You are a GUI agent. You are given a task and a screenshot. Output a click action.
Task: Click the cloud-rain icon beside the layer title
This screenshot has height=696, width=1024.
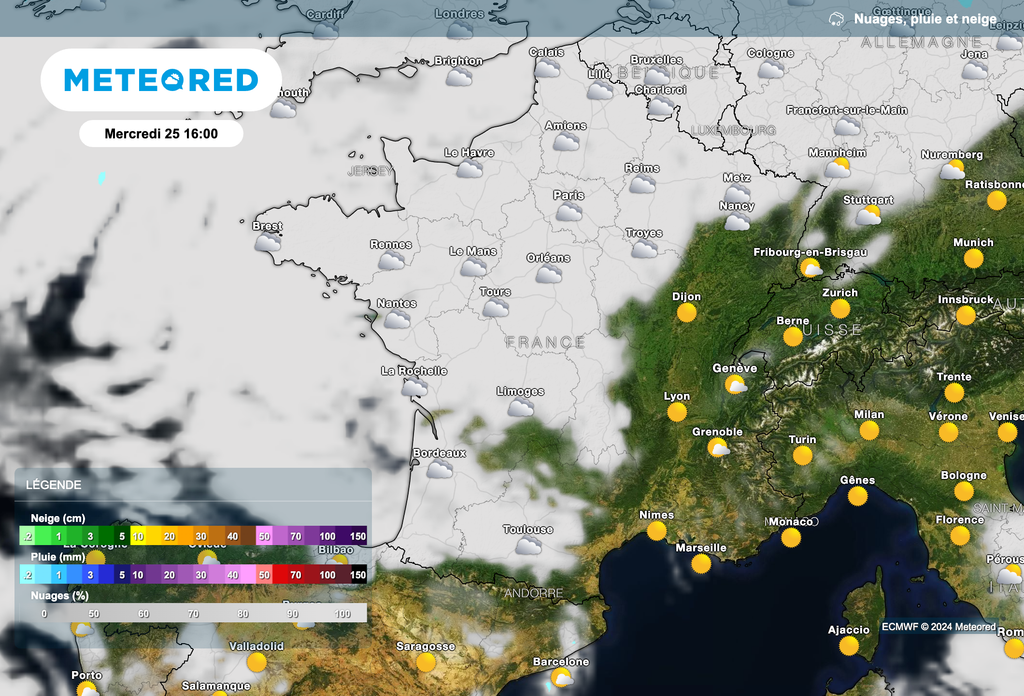coord(836,19)
